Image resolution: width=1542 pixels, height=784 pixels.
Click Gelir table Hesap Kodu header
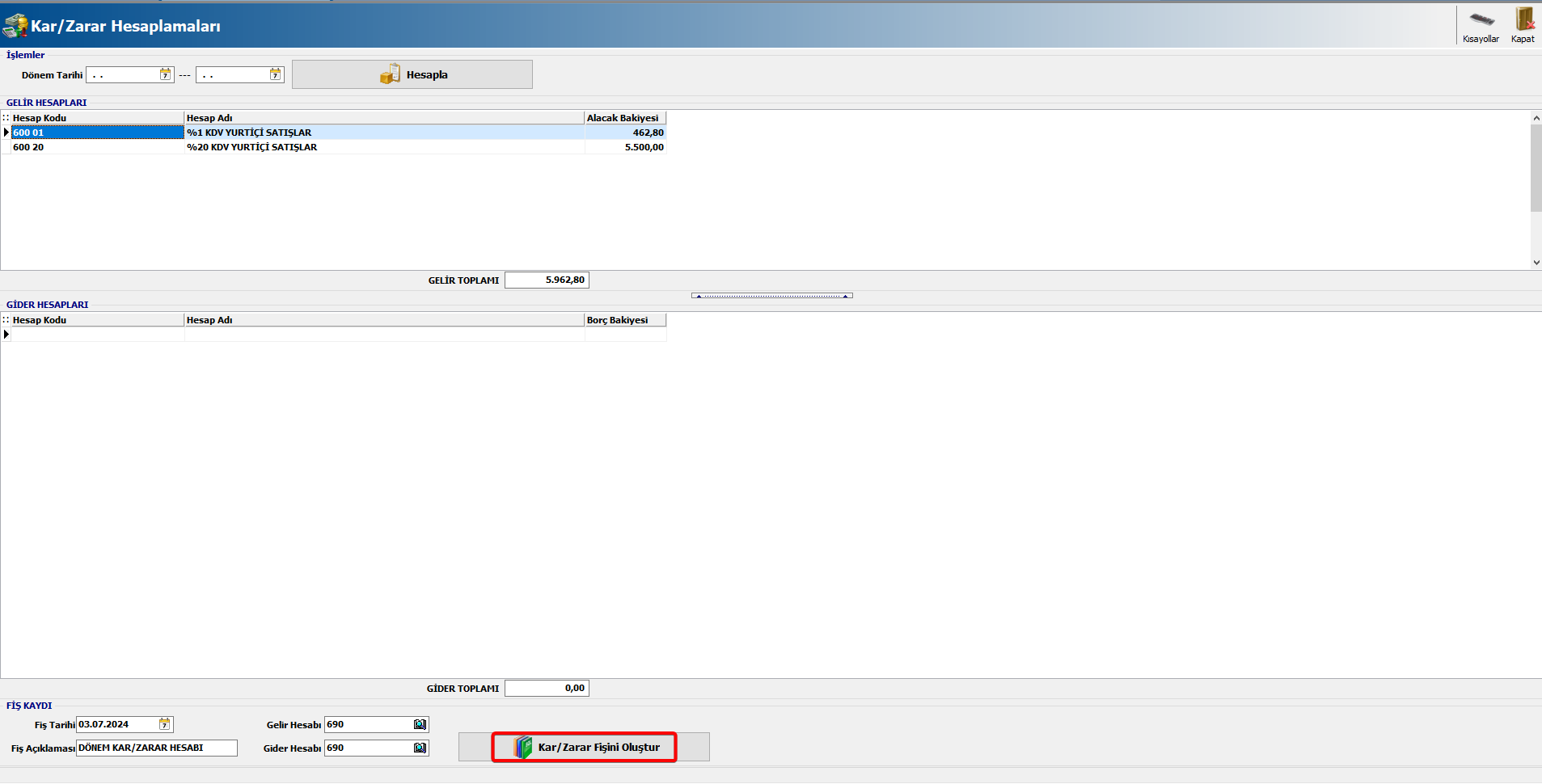[x=98, y=118]
